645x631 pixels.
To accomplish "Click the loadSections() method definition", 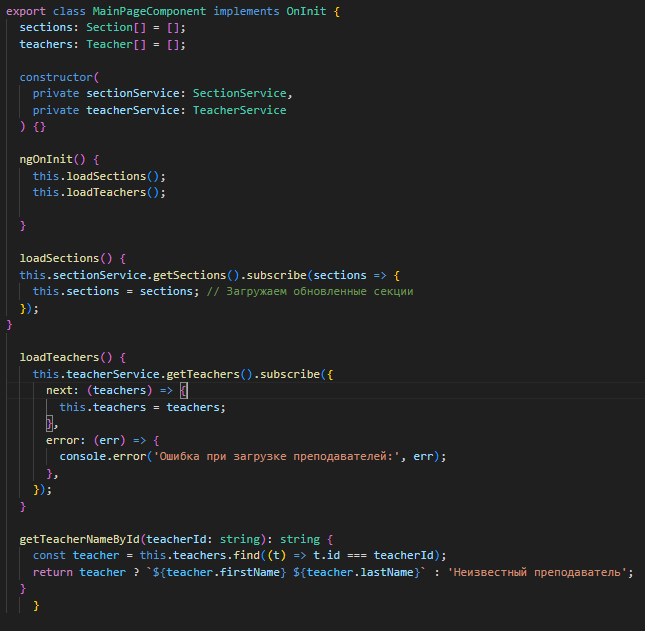I will click(x=66, y=258).
